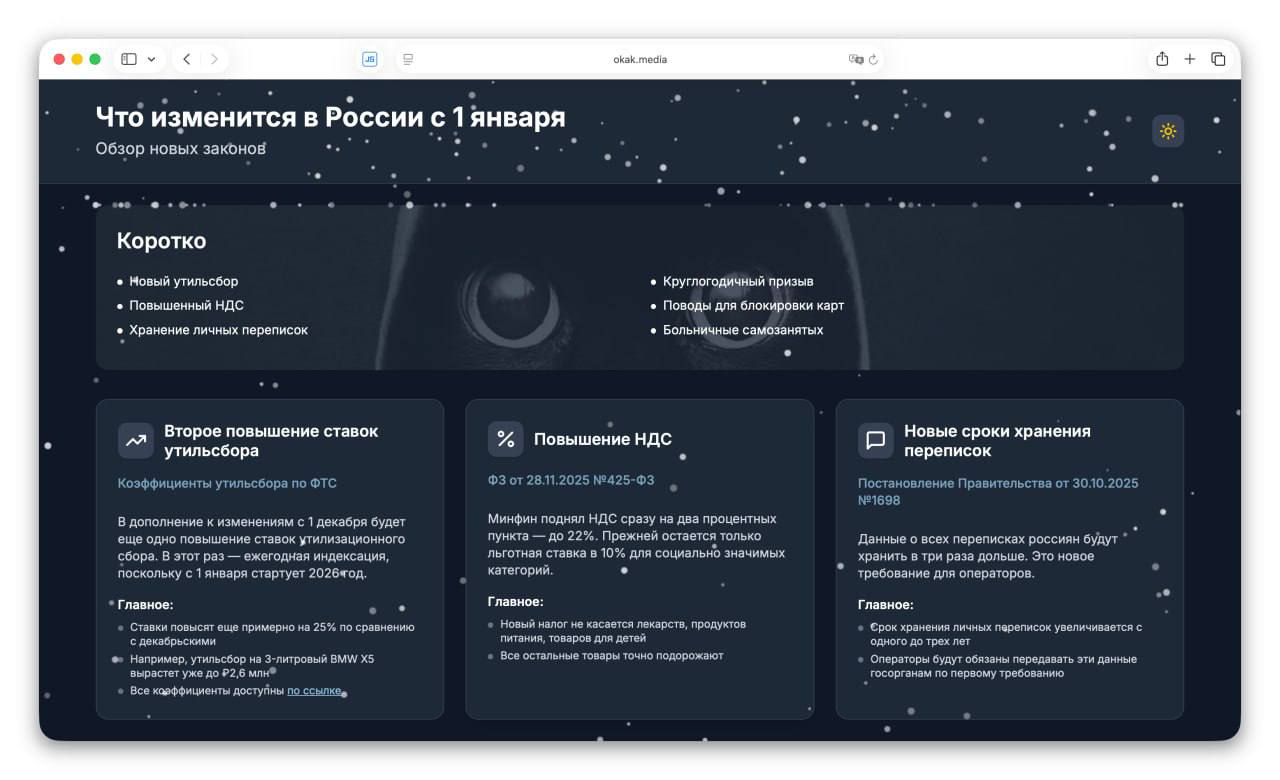Toggle the light theme sun icon
1280x780 pixels.
pos(1167,131)
